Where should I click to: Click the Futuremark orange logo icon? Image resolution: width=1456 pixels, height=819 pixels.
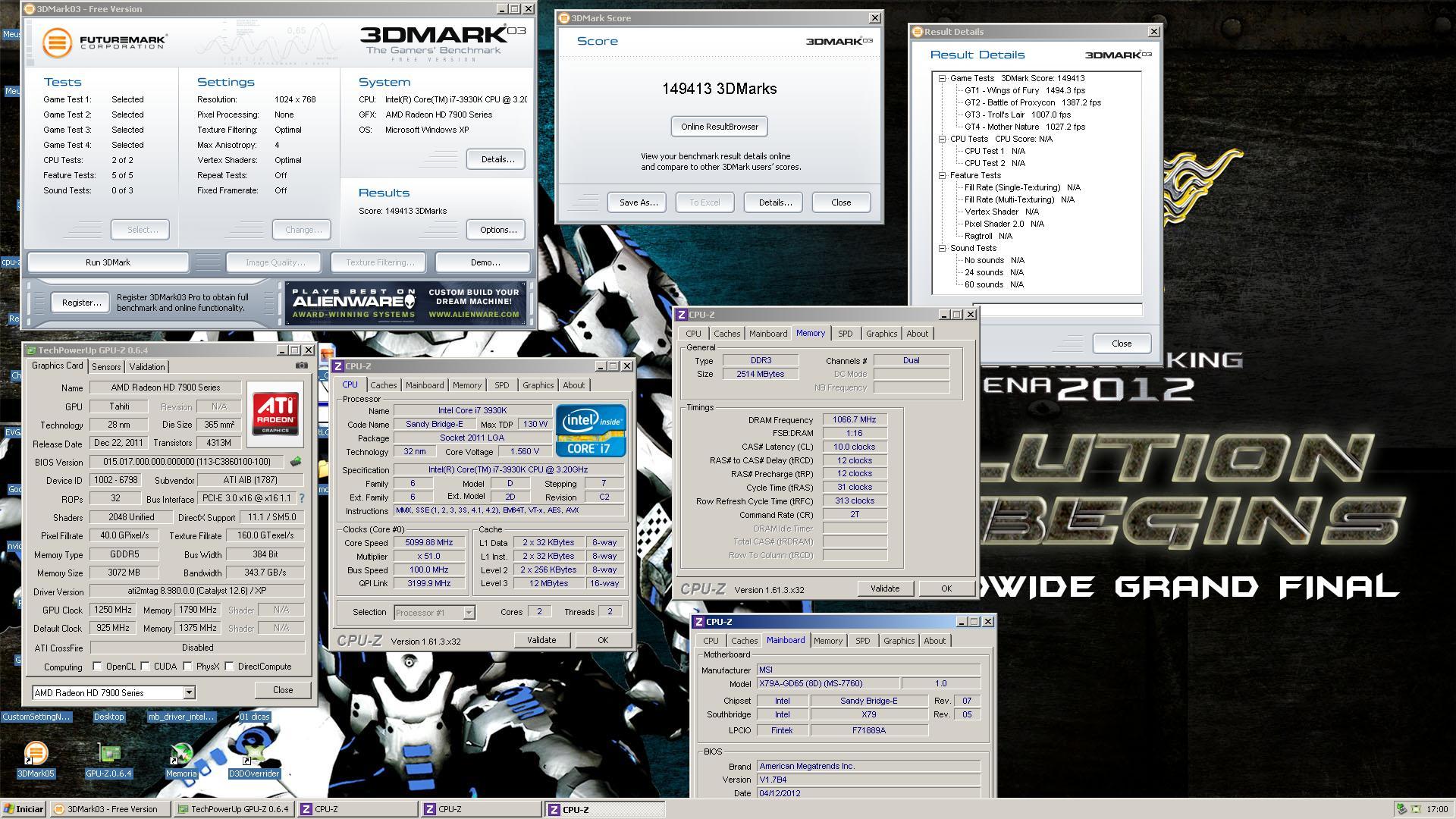(56, 42)
